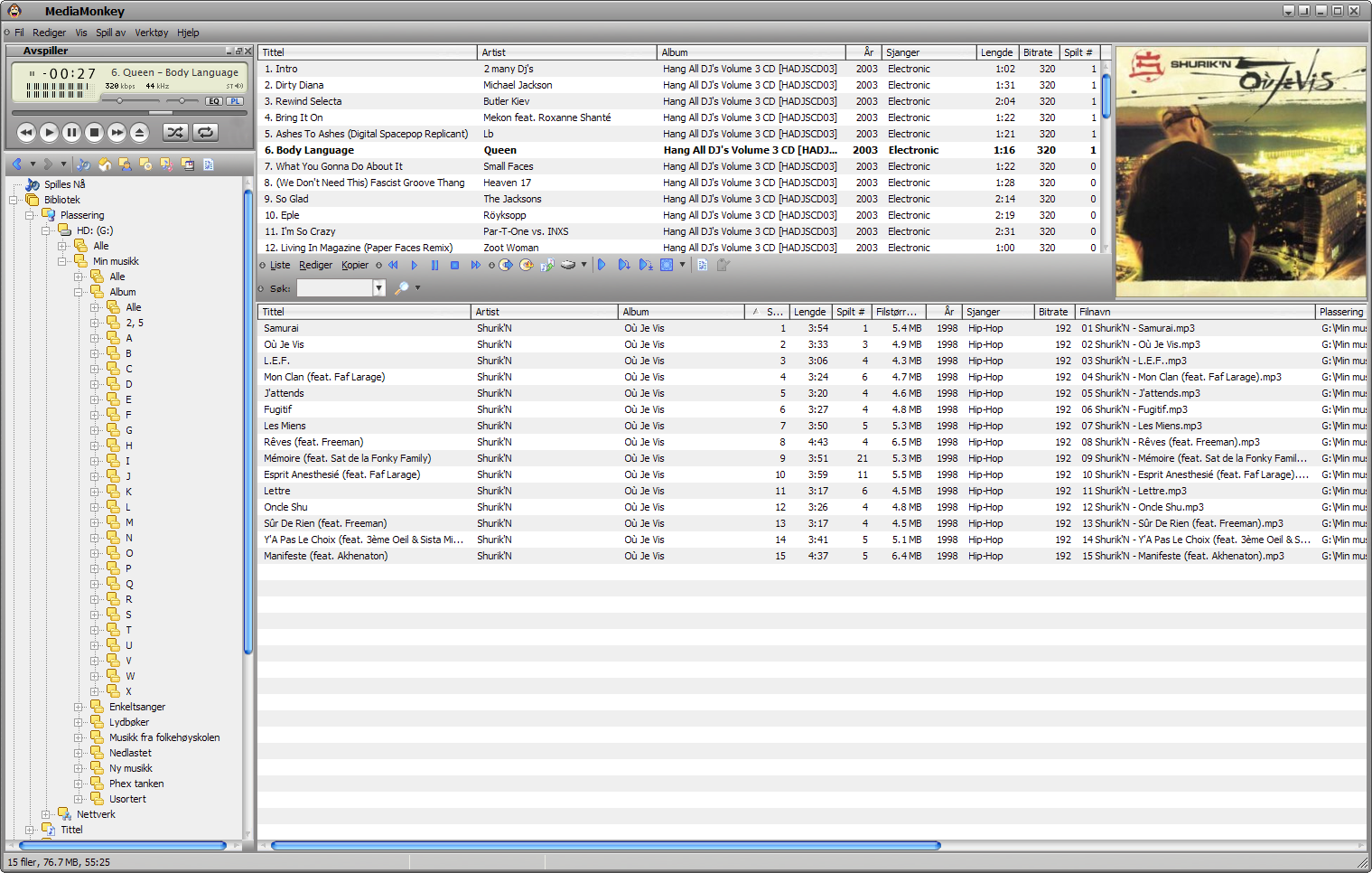This screenshot has height=873, width=1372.
Task: Toggle the EQ equalizer button
Action: point(214,101)
